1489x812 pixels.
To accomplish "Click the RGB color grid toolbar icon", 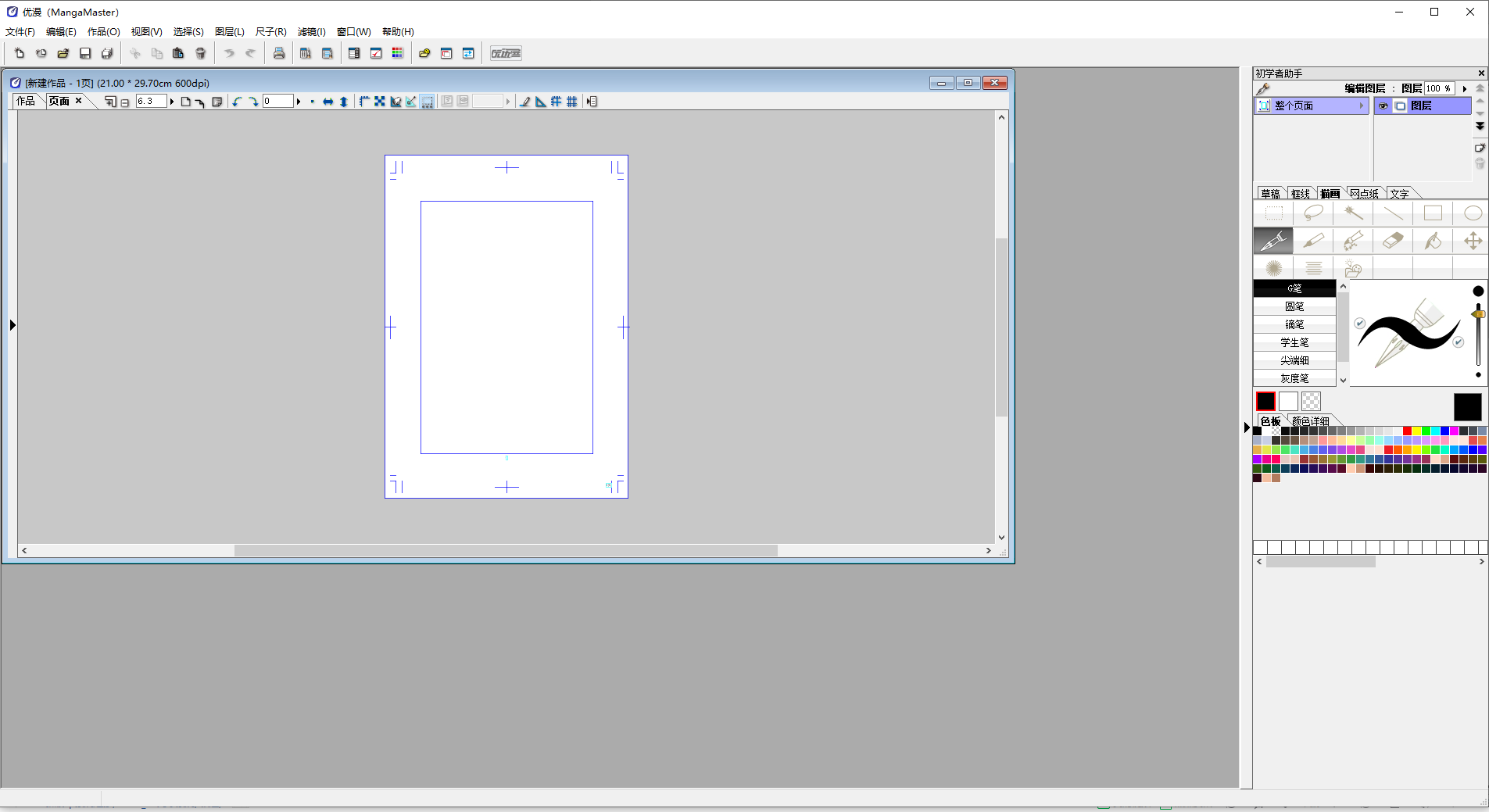I will tap(398, 53).
